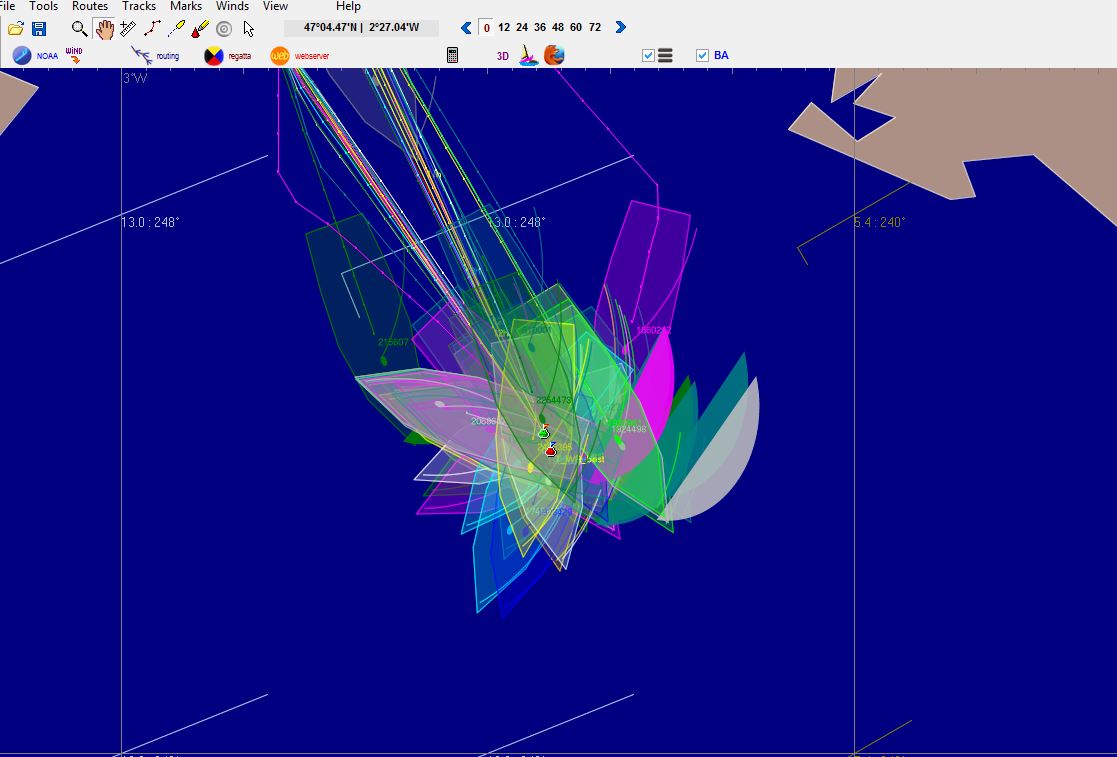
Task: Open the Winds menu
Action: [x=232, y=6]
